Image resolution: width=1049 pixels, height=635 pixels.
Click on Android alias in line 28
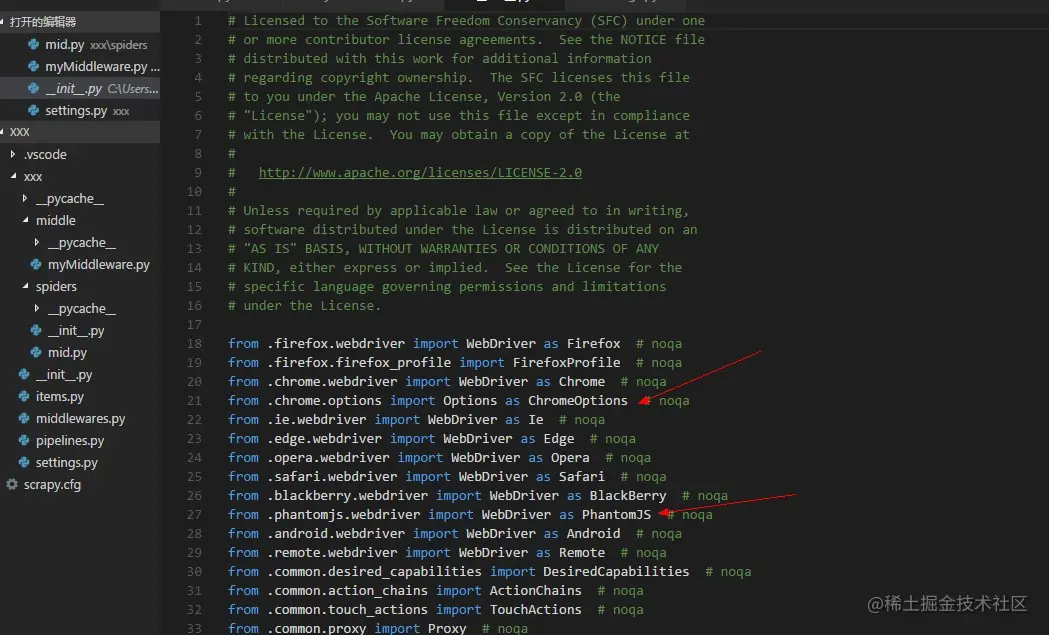point(593,533)
